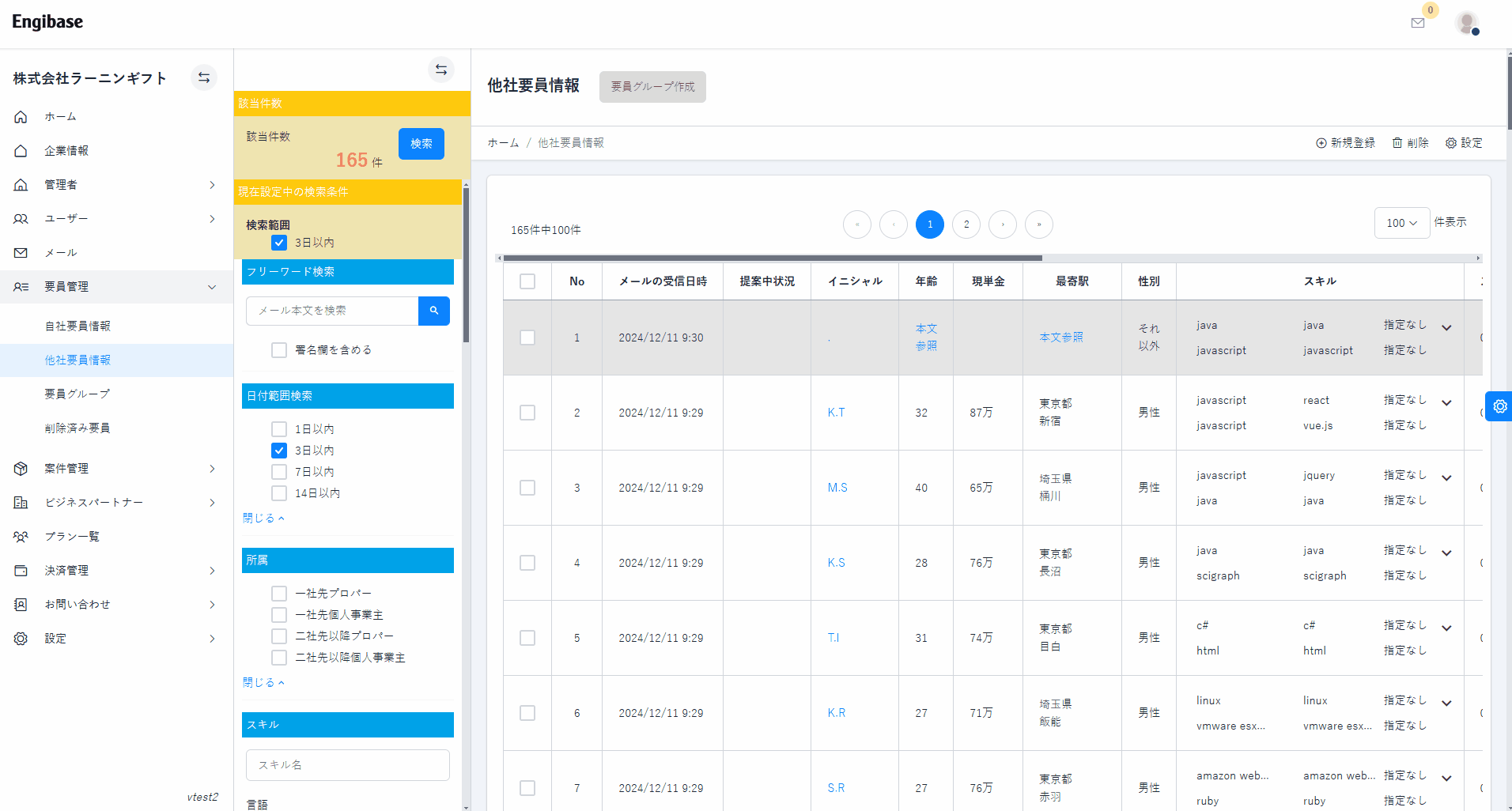Click the 削除 trash icon
Viewport: 1512px width, 811px height.
pos(1397,143)
